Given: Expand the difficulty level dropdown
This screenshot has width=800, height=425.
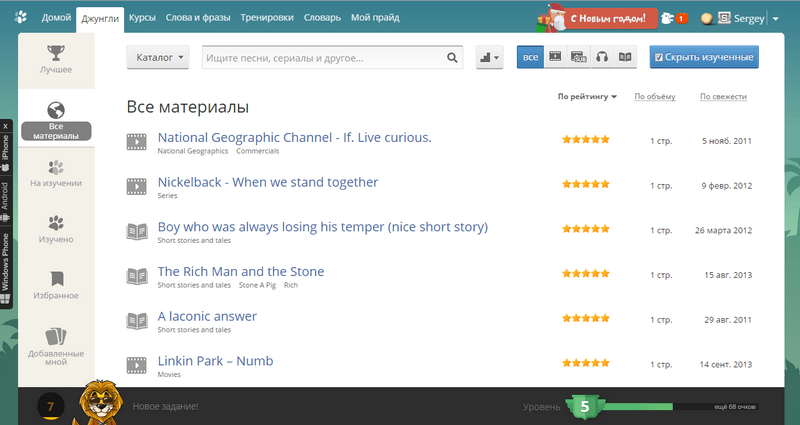Looking at the screenshot, I should [x=489, y=57].
